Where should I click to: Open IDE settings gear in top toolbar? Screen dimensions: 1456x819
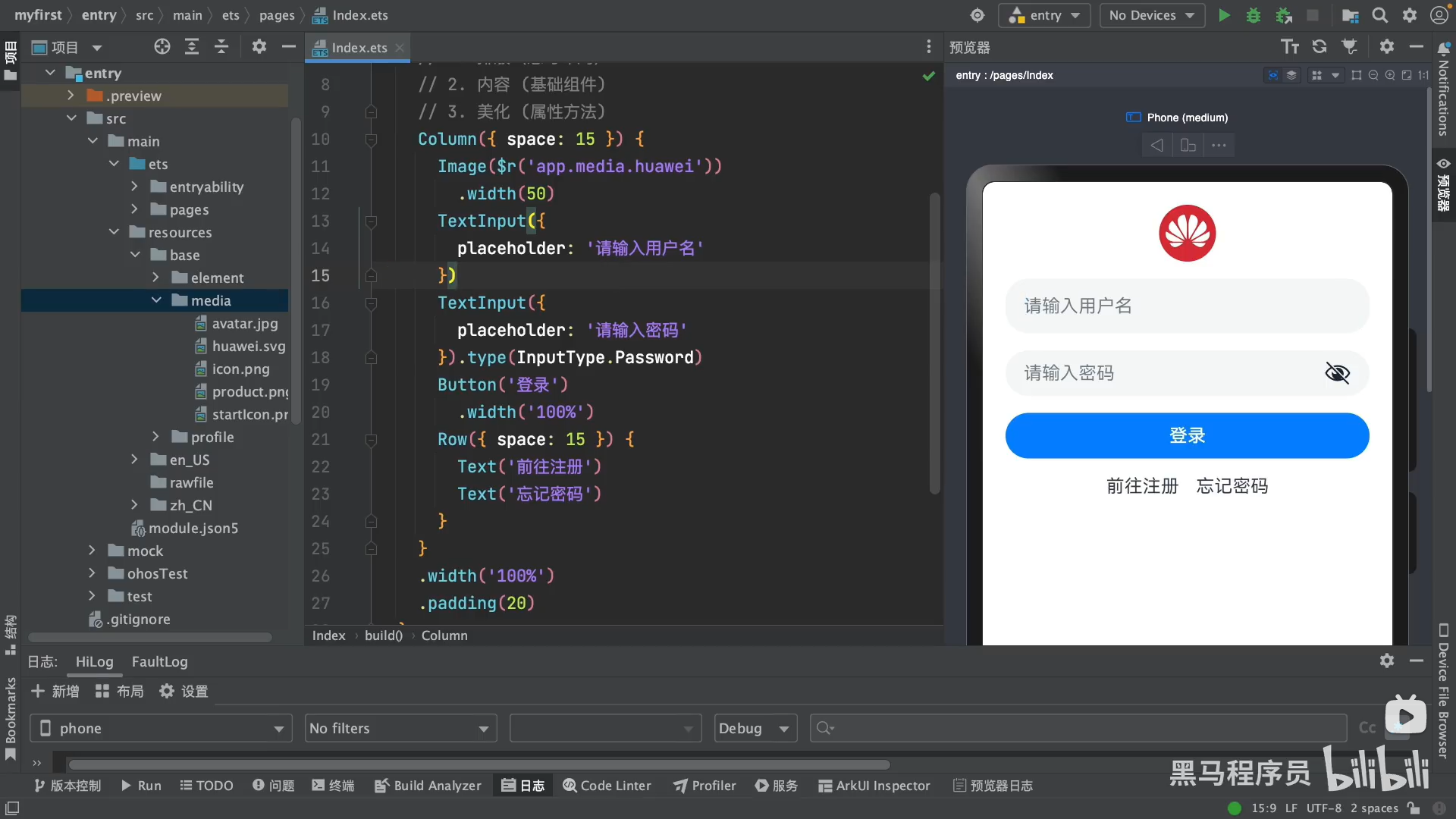(x=1410, y=15)
